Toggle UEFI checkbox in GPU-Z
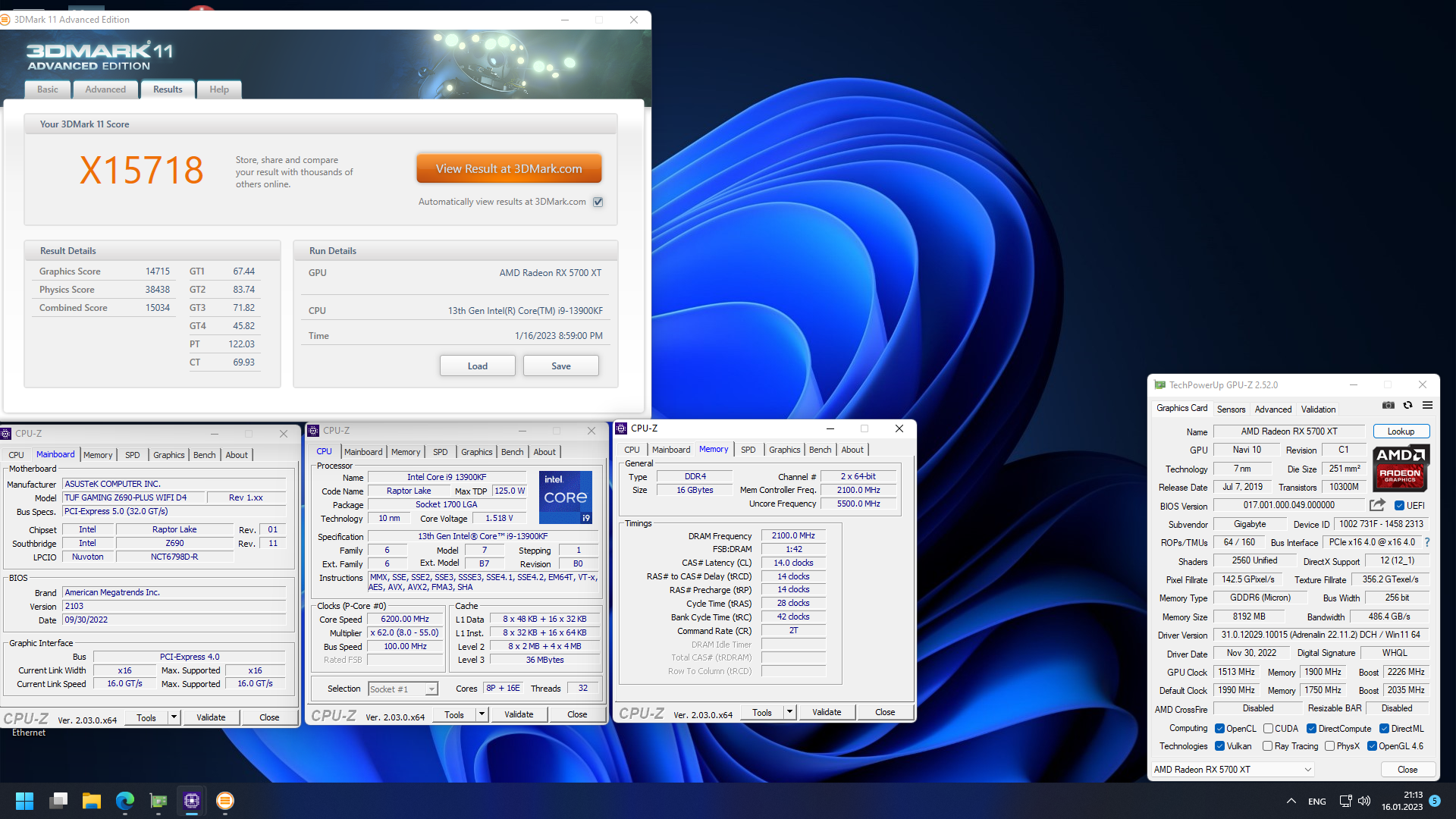This screenshot has height=819, width=1456. point(1400,506)
